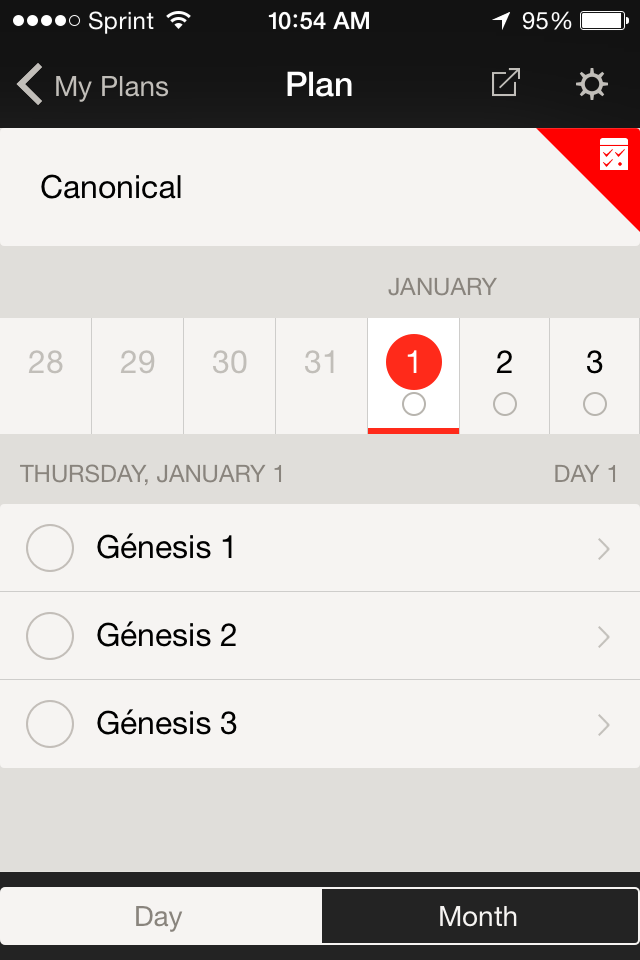
Task: Select January 3 in date strip
Action: (x=595, y=375)
